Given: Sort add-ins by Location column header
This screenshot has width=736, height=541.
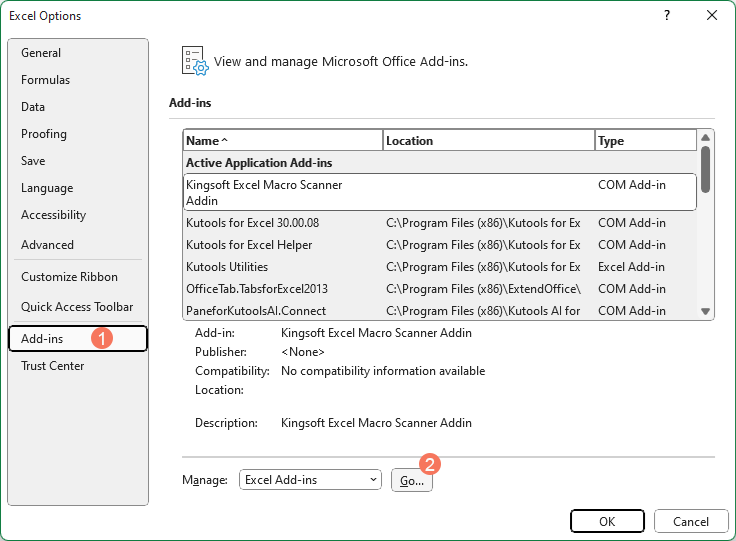Looking at the screenshot, I should coord(488,141).
